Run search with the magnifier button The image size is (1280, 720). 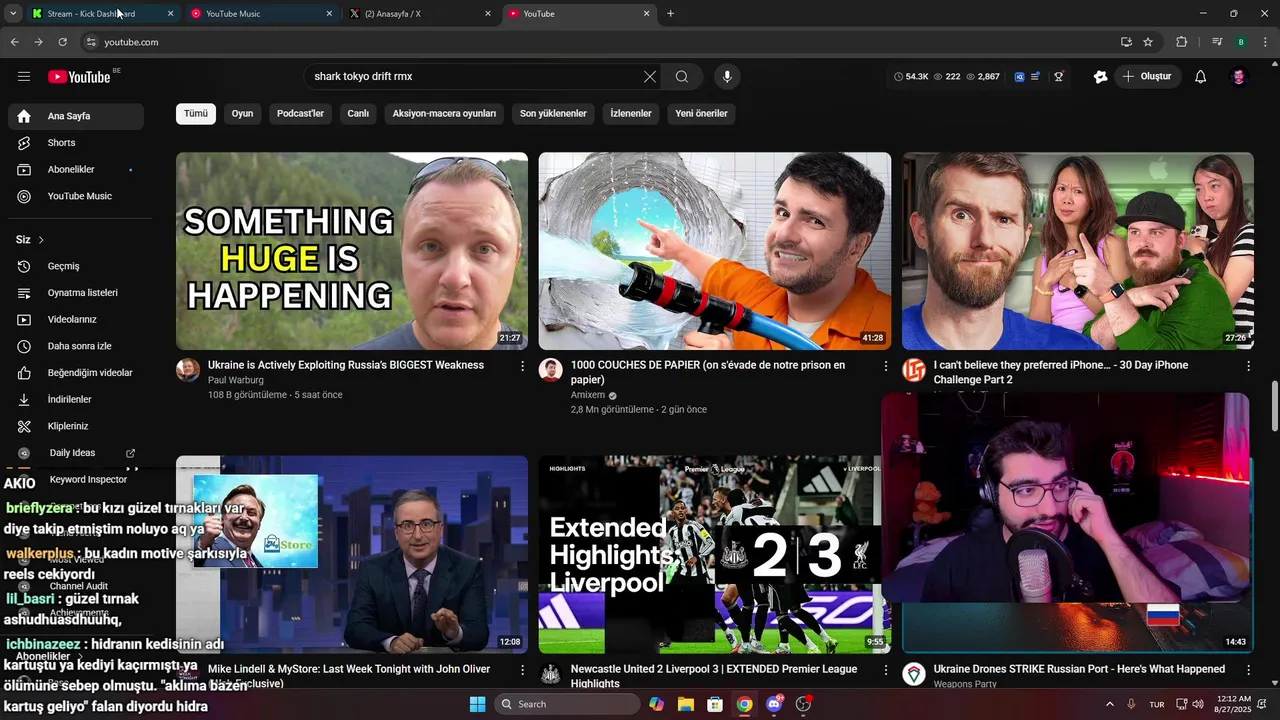(682, 77)
